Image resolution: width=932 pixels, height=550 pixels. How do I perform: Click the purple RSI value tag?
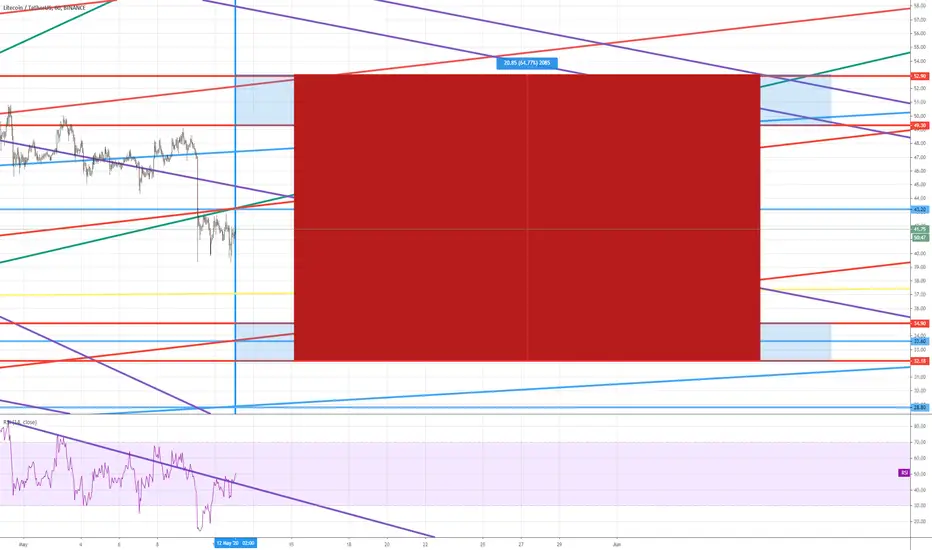point(904,473)
